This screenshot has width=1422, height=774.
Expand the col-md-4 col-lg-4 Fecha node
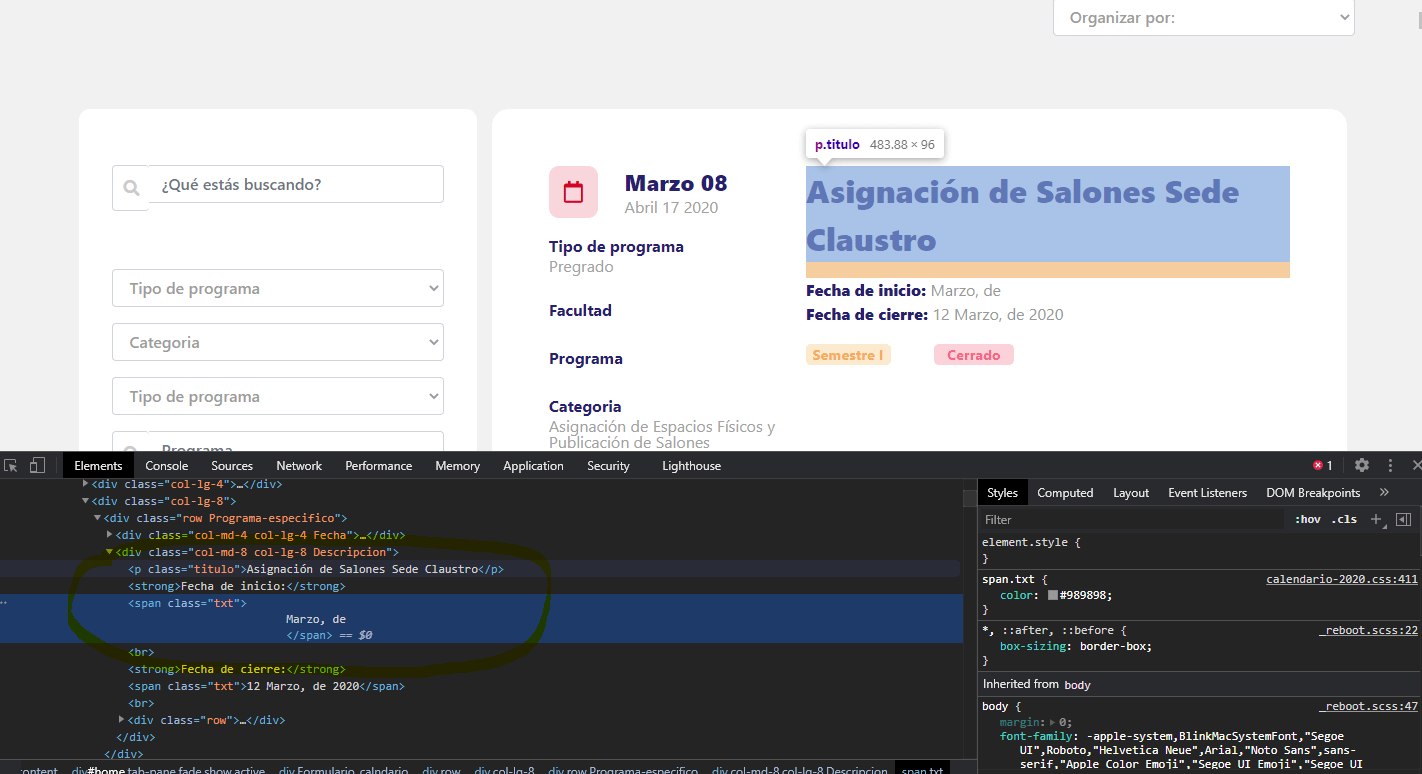110,534
